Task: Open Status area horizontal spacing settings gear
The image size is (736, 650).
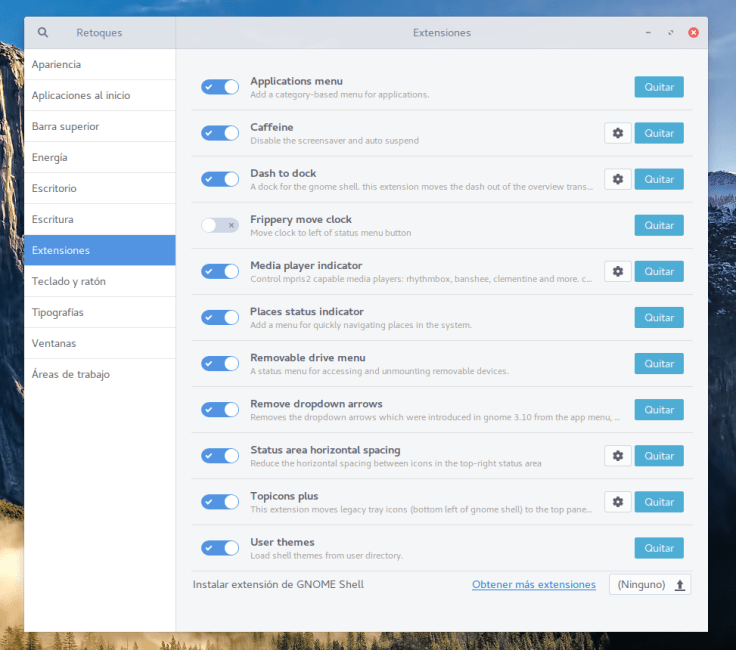Action: [618, 455]
